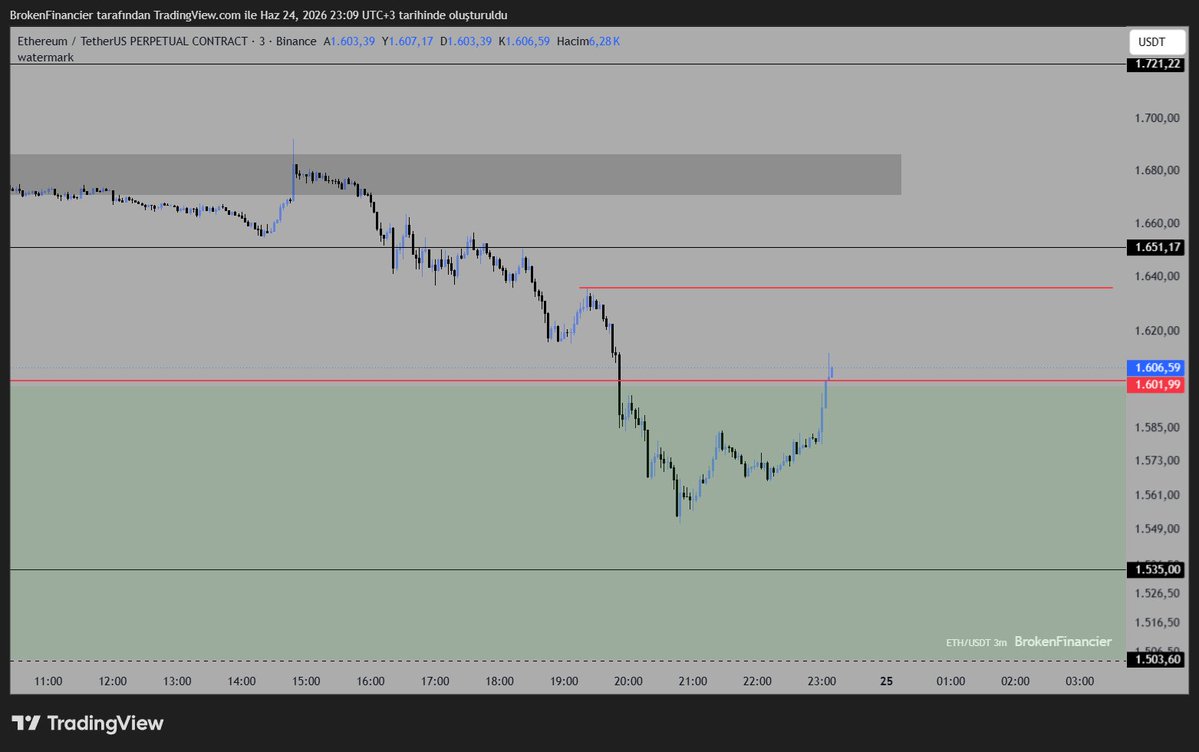The width and height of the screenshot is (1199, 752).
Task: Click the bold 25 date label
Action: tap(886, 681)
